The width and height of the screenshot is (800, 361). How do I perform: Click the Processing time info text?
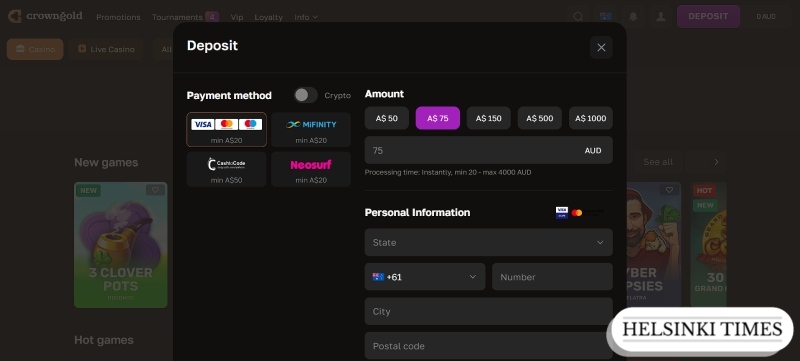point(448,172)
